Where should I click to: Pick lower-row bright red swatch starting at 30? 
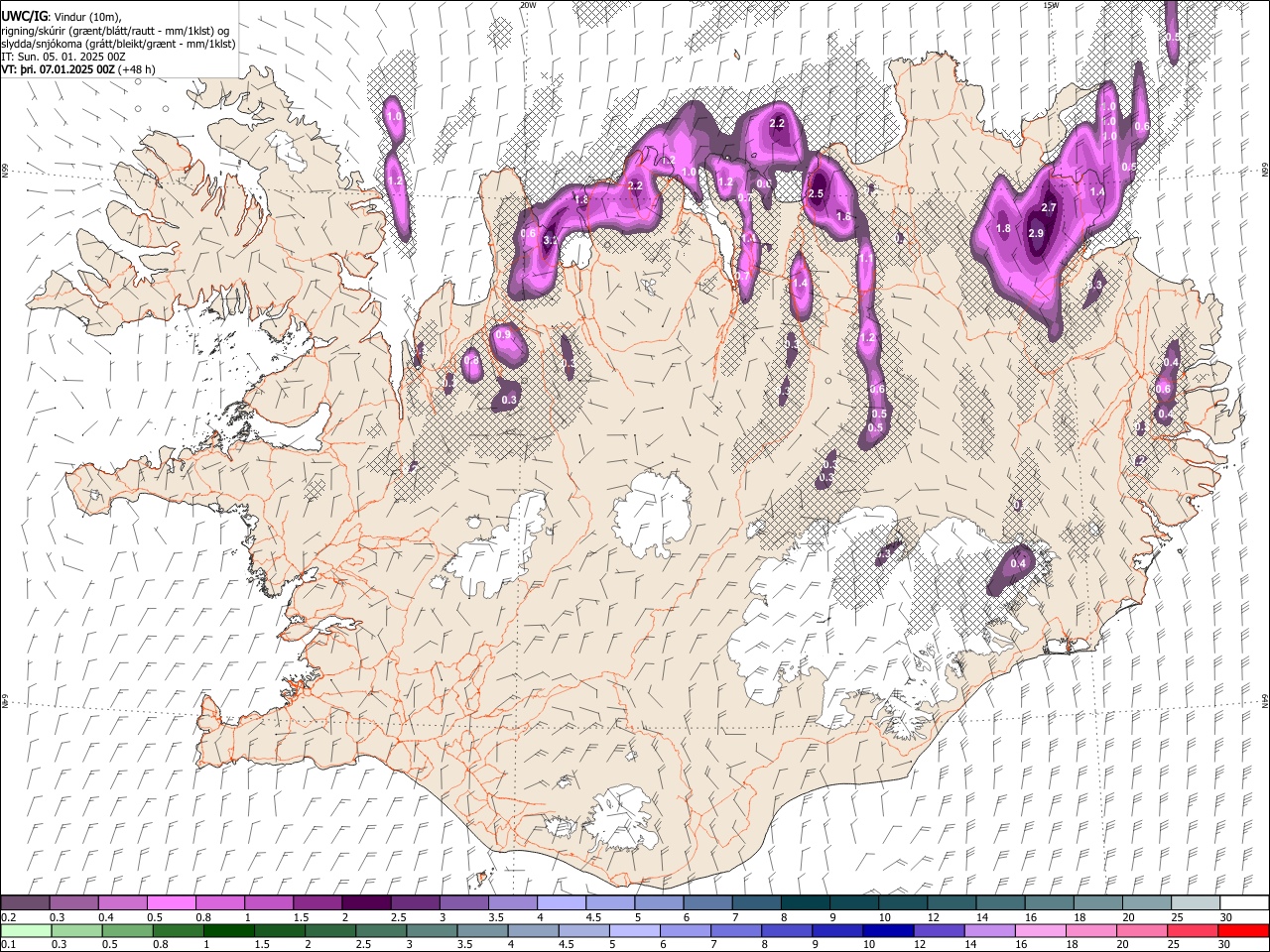pos(1241,930)
